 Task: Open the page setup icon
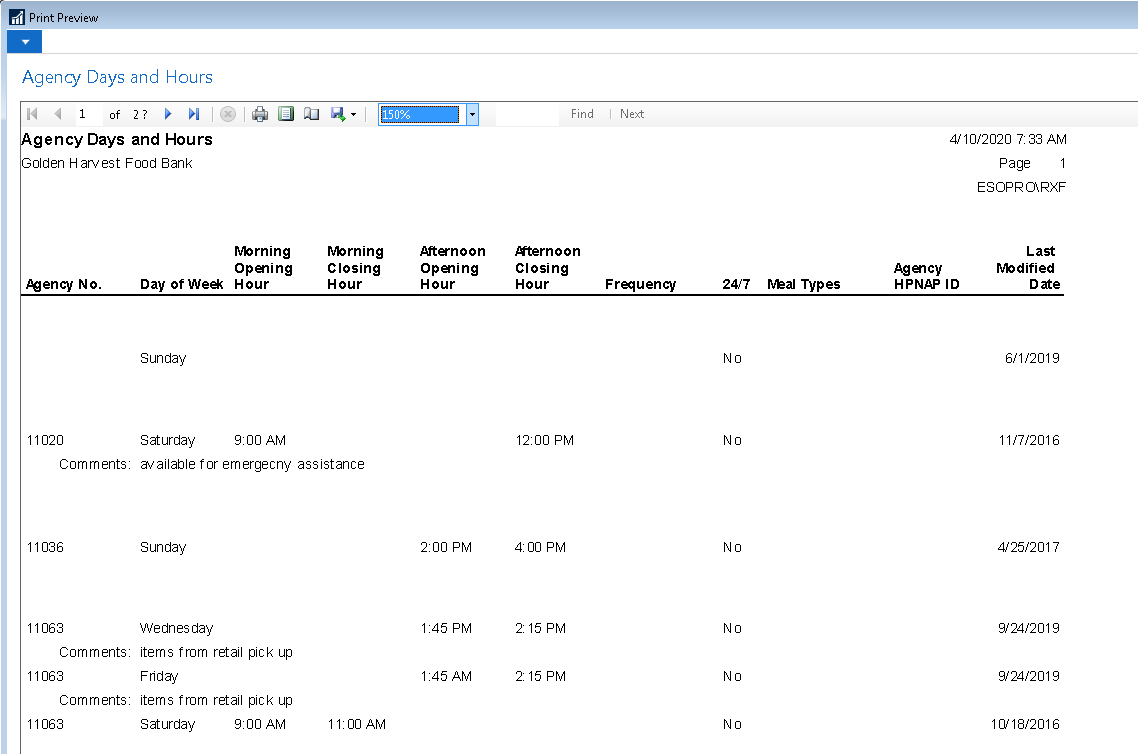pos(312,114)
